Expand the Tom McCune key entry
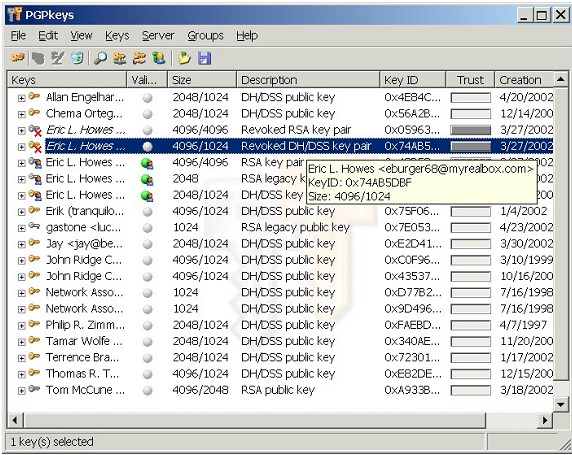Viewport: 572px width, 455px height. pos(22,391)
